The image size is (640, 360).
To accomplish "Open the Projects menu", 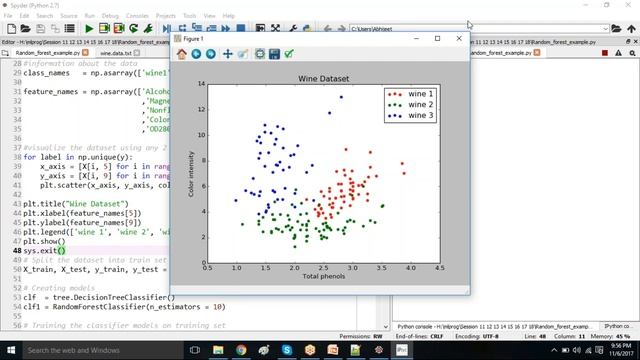I will (165, 16).
